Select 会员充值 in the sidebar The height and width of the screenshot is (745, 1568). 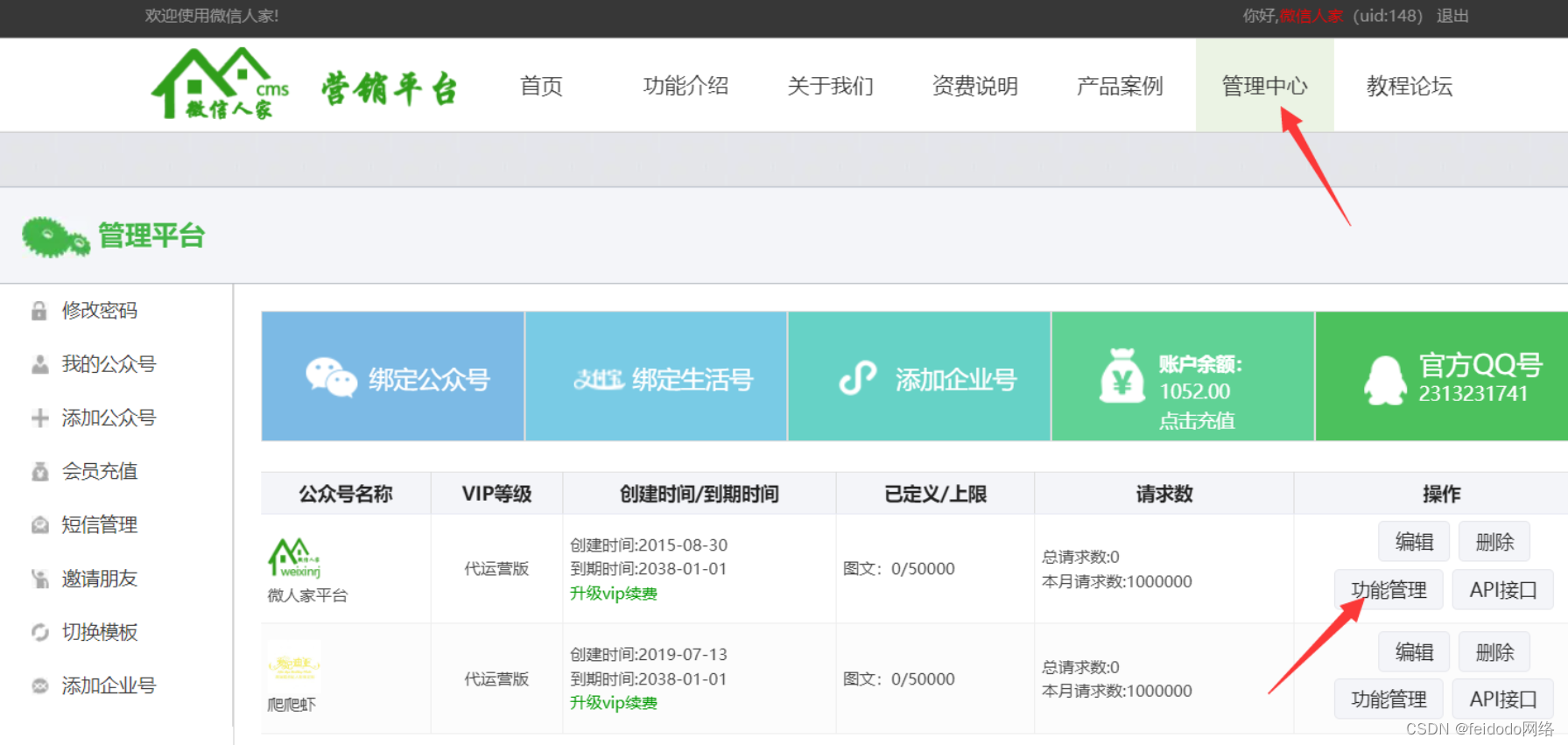100,472
